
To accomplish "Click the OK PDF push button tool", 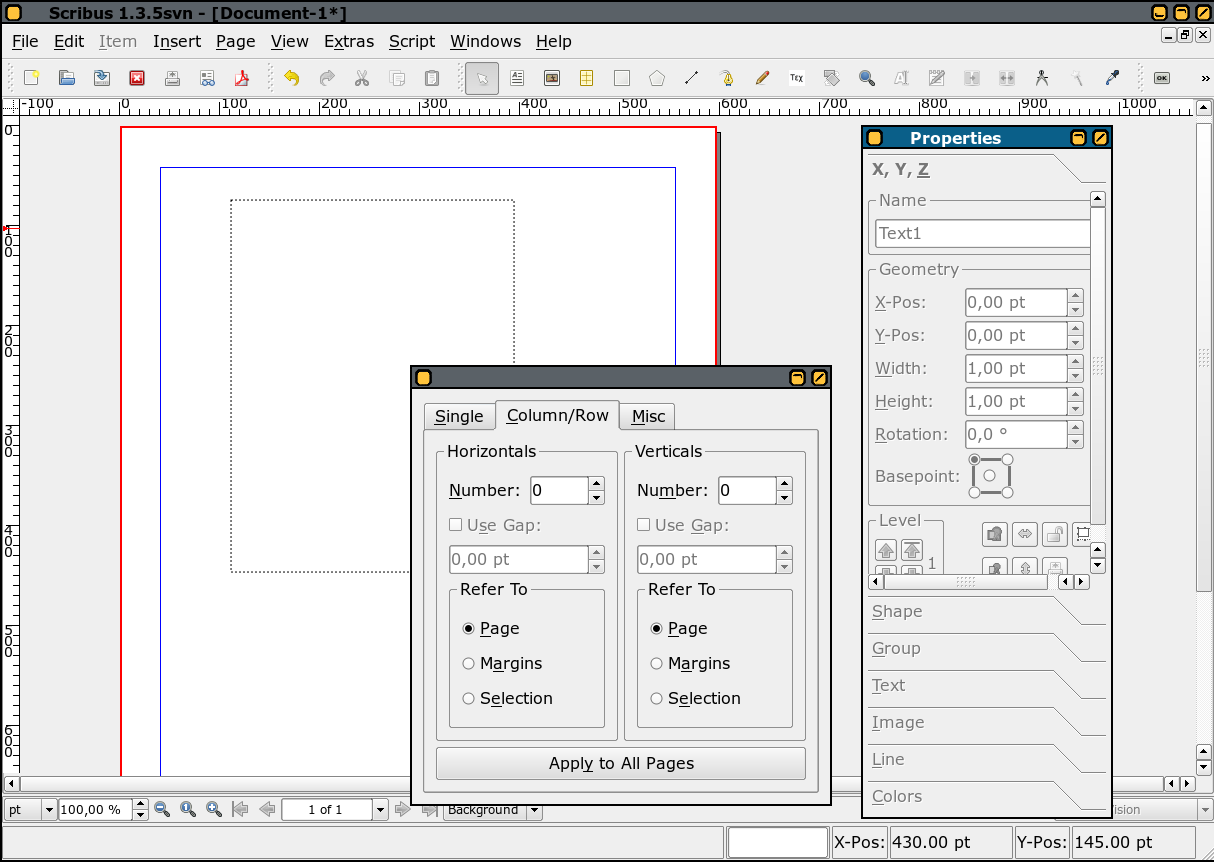I will [x=1161, y=78].
